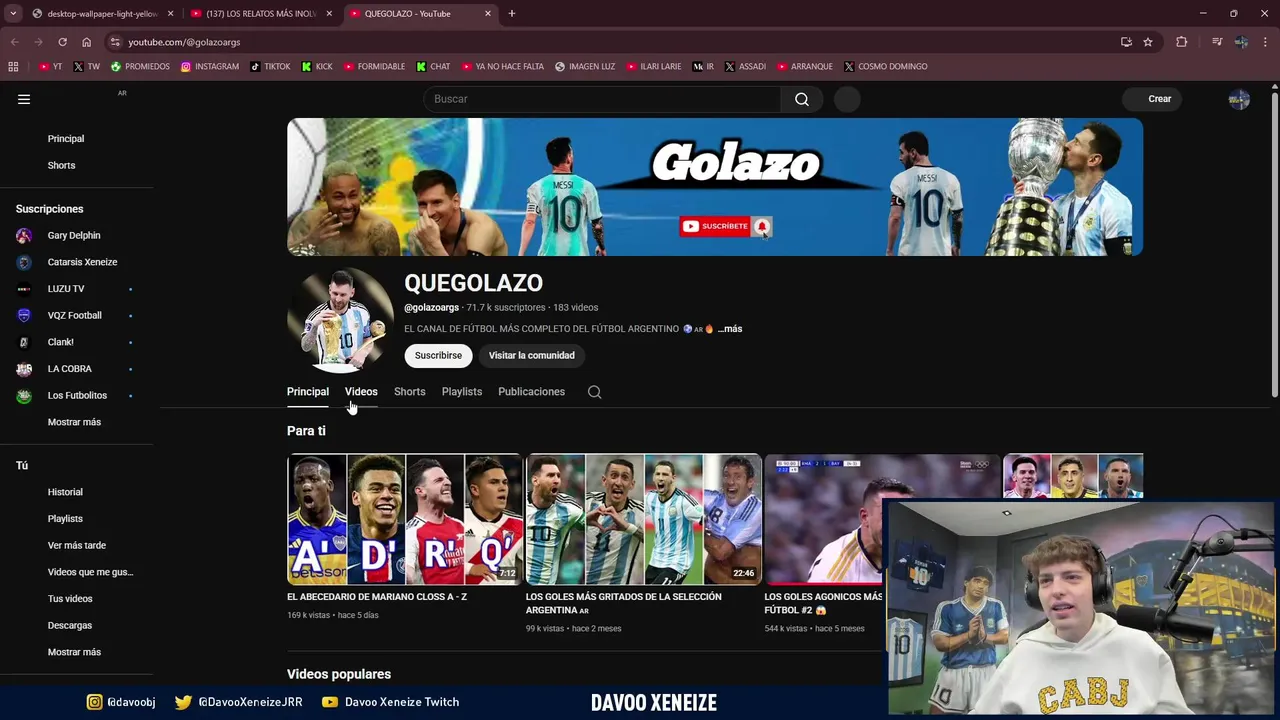Switch to desktop-wallpaper browser tab
Image resolution: width=1280 pixels, height=720 pixels.
pos(102,14)
